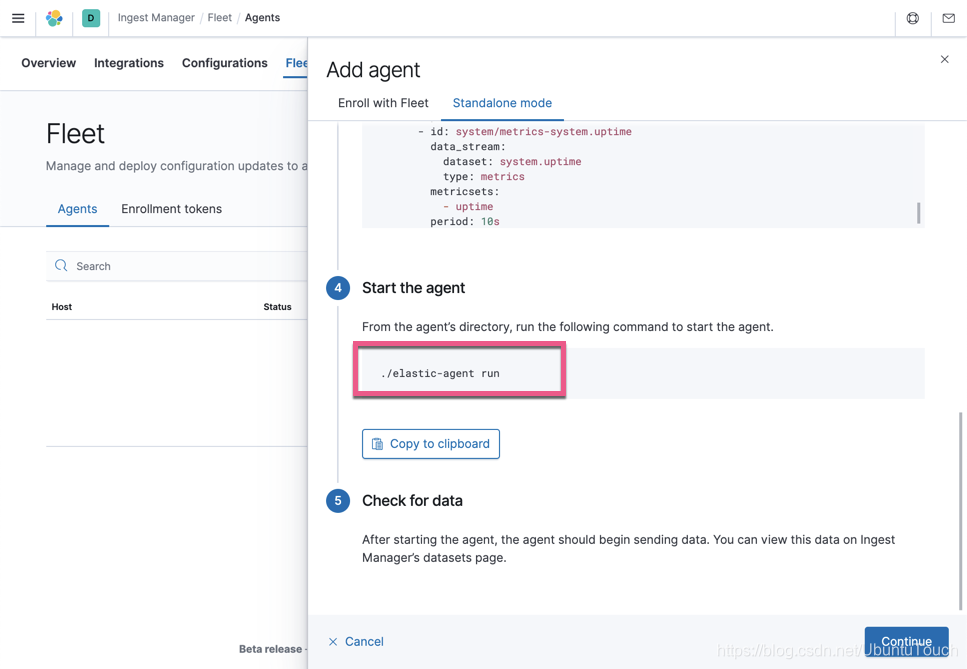Click the Elastic logo icon
This screenshot has height=669, width=967.
click(54, 18)
